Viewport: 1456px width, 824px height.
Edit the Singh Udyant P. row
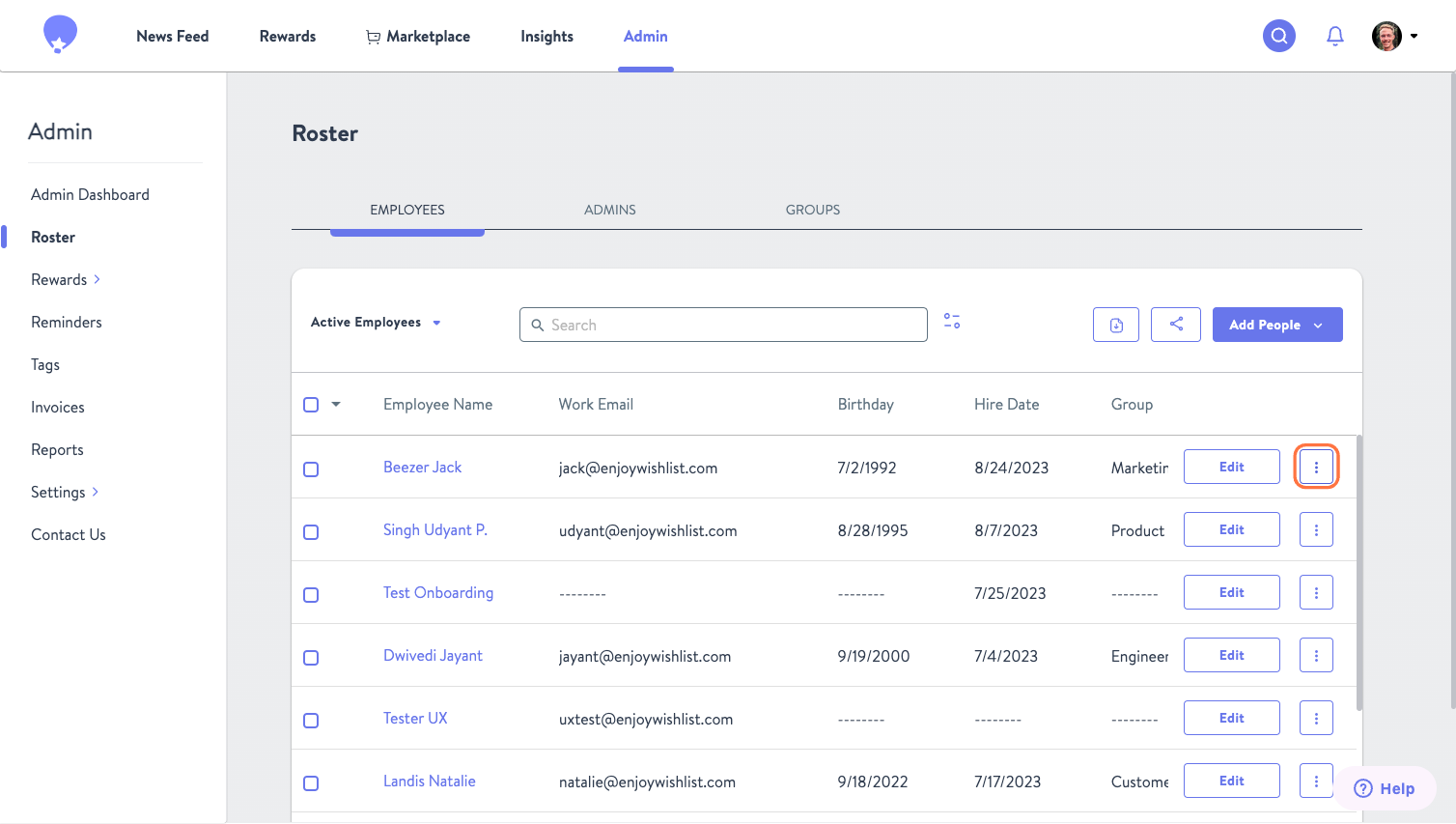(1232, 529)
